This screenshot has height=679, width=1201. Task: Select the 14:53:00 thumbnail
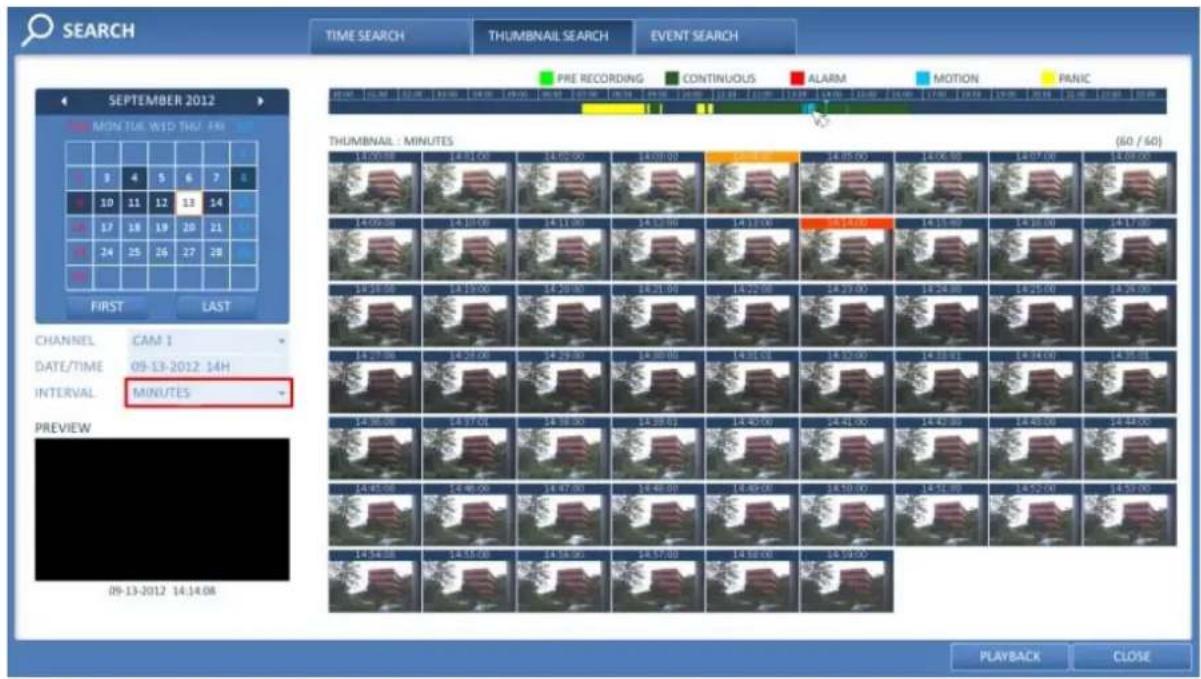click(1130, 514)
